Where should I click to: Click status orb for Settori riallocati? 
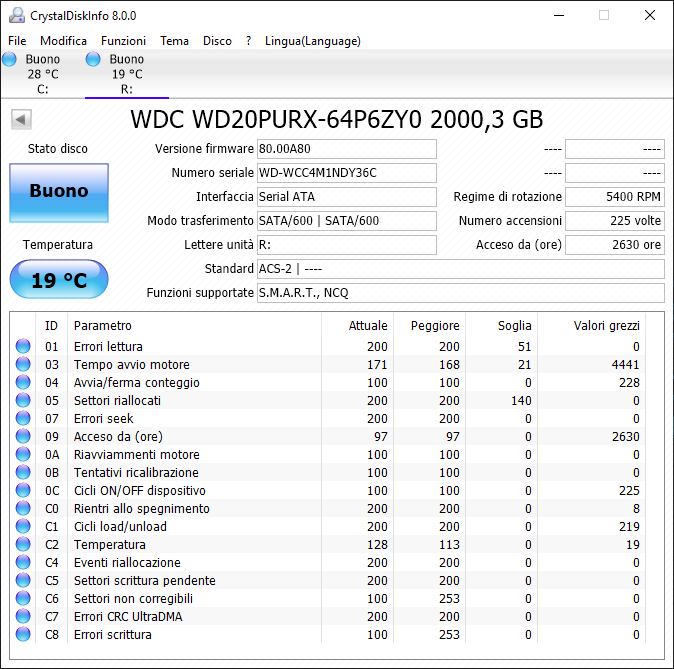point(23,400)
